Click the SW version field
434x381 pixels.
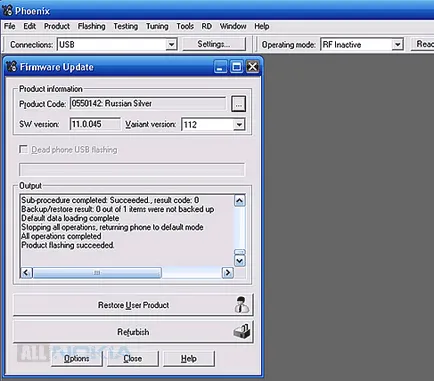[x=95, y=124]
